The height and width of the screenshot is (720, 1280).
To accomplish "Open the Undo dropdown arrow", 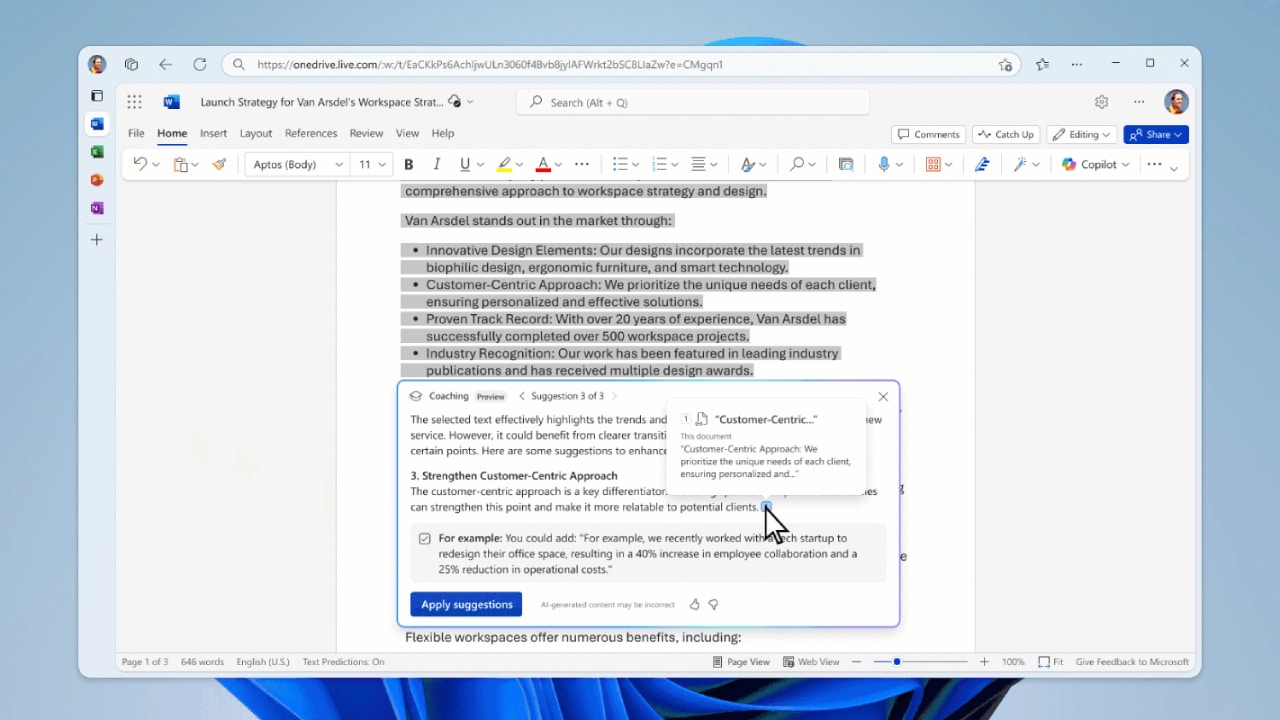I will (x=156, y=165).
